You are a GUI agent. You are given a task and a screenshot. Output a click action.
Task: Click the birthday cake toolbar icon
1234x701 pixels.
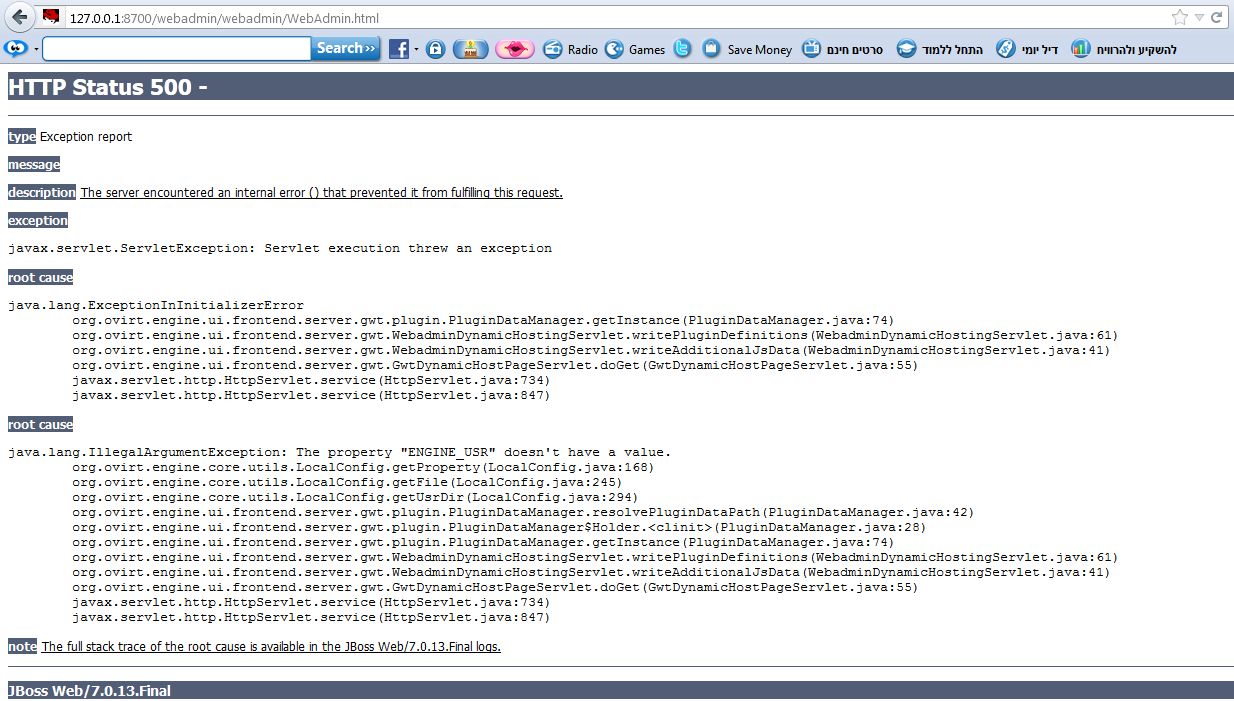[470, 49]
